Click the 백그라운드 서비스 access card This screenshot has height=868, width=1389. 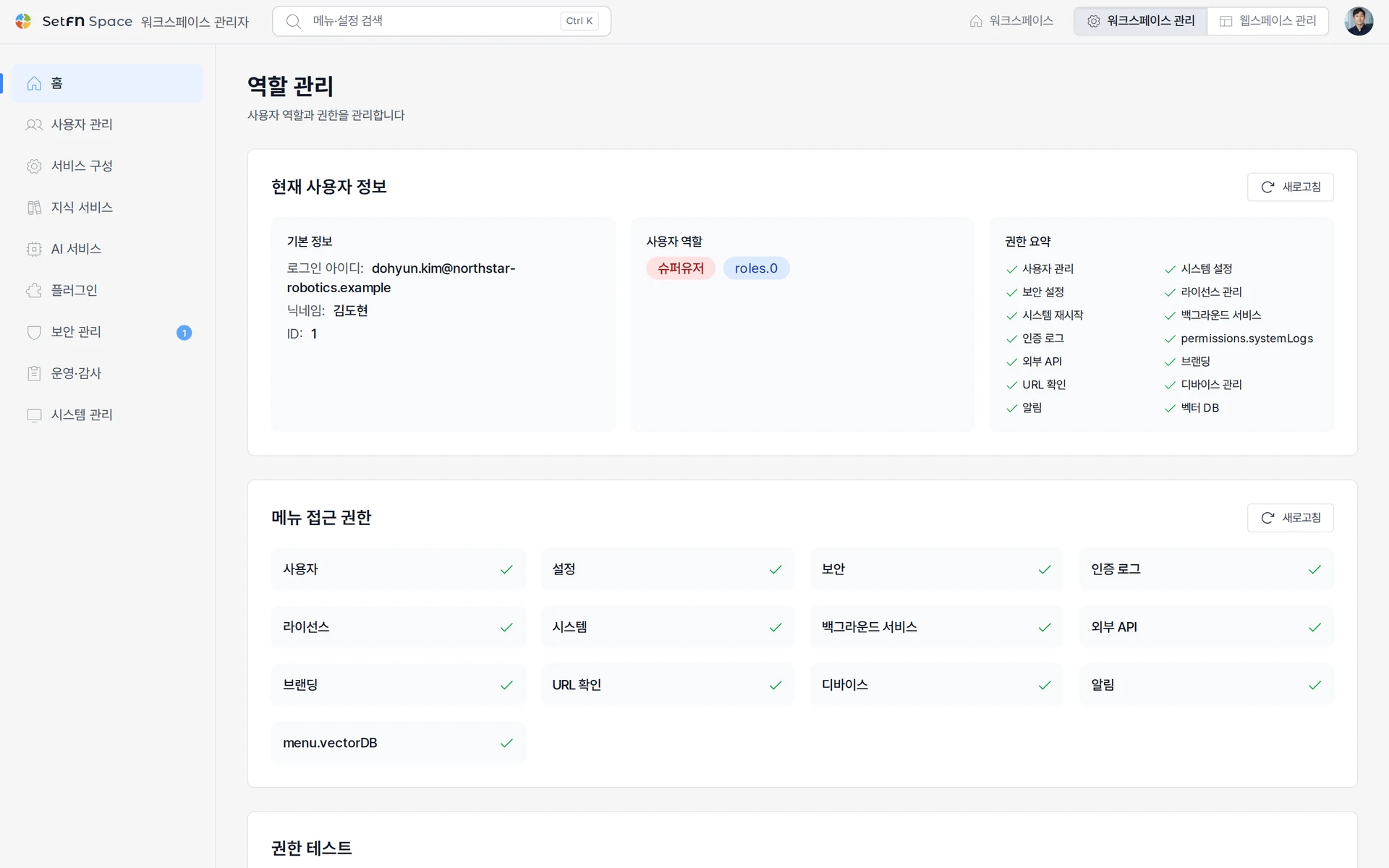coord(937,627)
